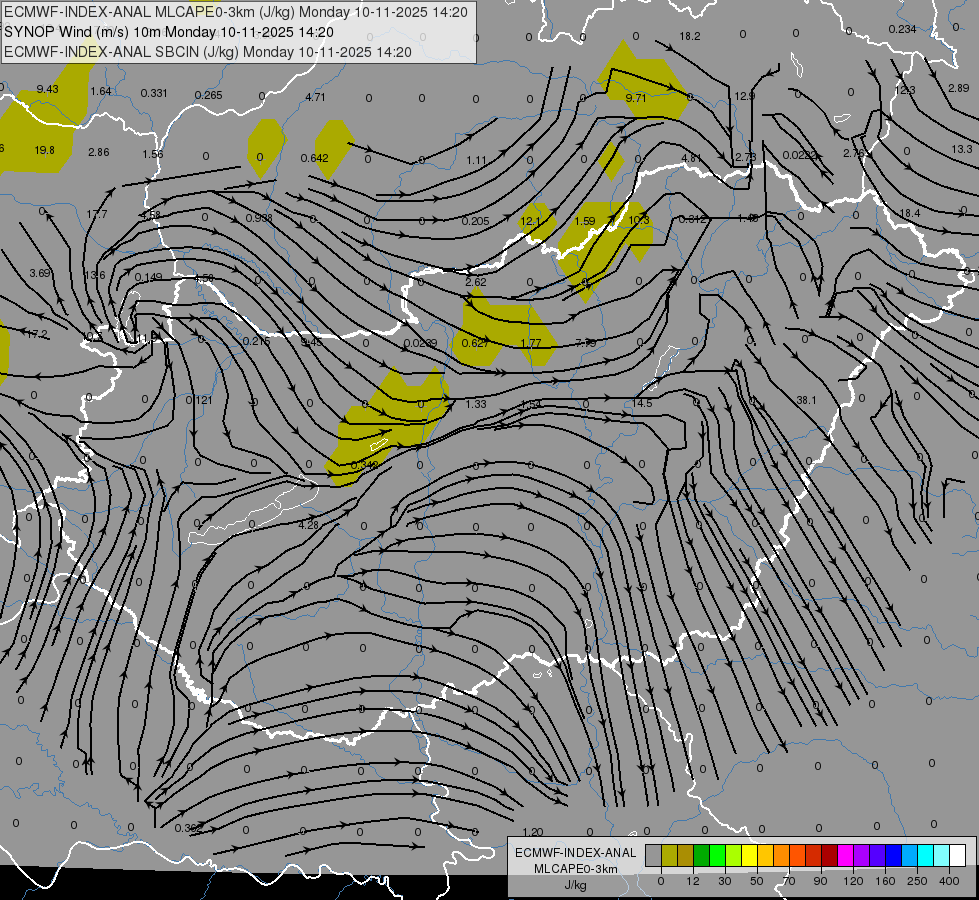Click the 2.86 value label
Image resolution: width=979 pixels, height=900 pixels.
point(99,152)
